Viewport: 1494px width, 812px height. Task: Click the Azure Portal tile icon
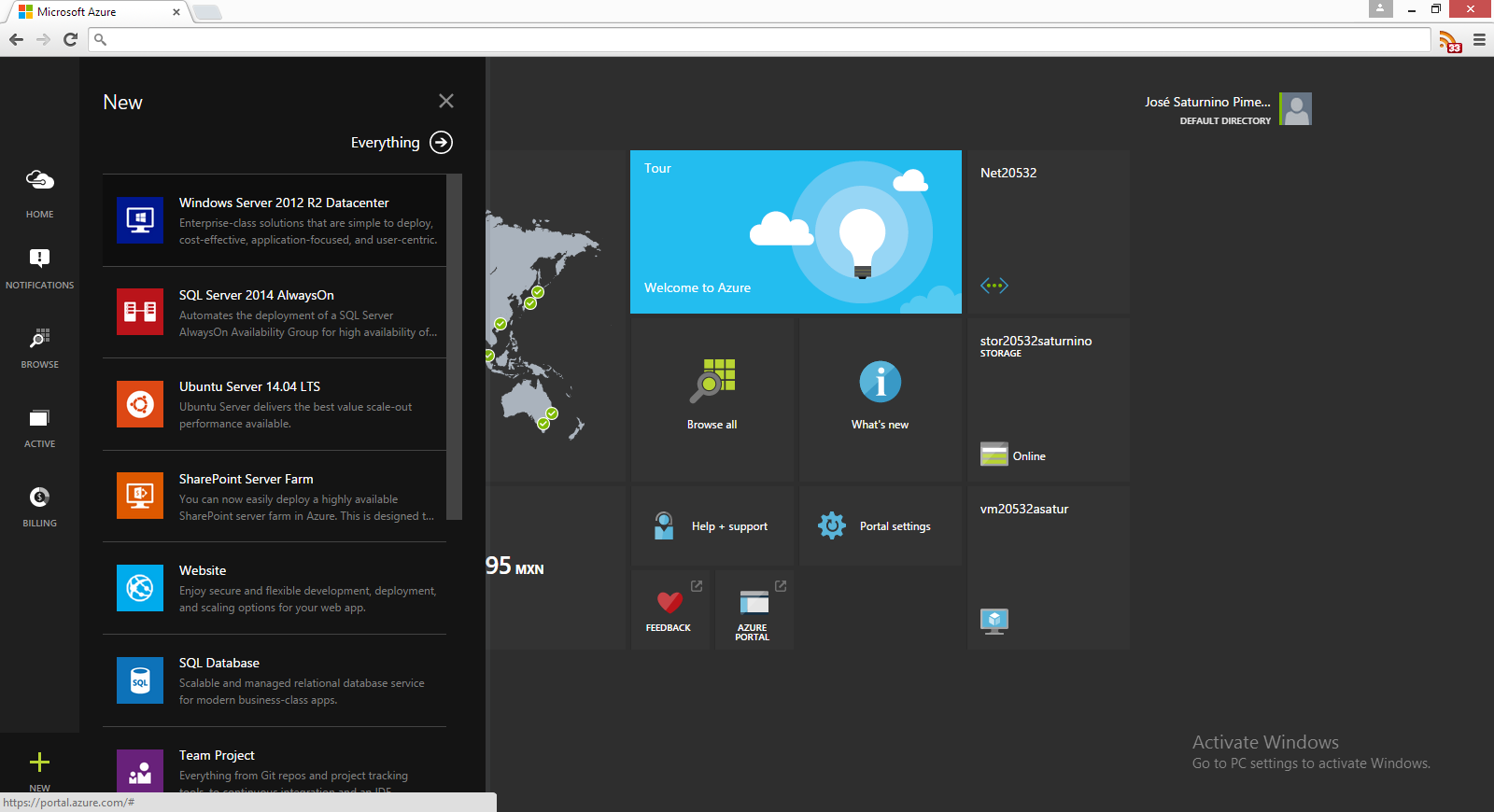tap(754, 601)
